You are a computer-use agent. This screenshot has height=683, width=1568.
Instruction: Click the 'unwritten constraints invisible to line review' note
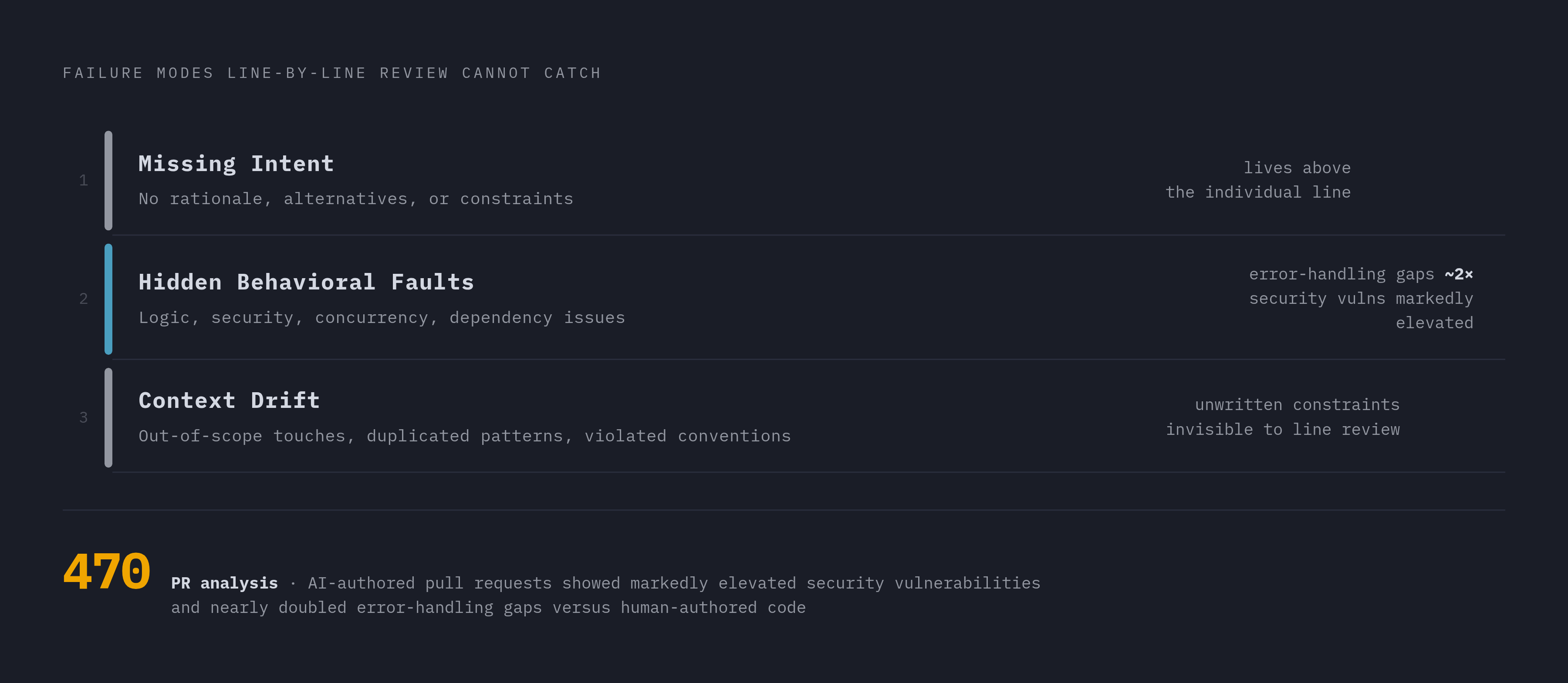tap(1283, 417)
